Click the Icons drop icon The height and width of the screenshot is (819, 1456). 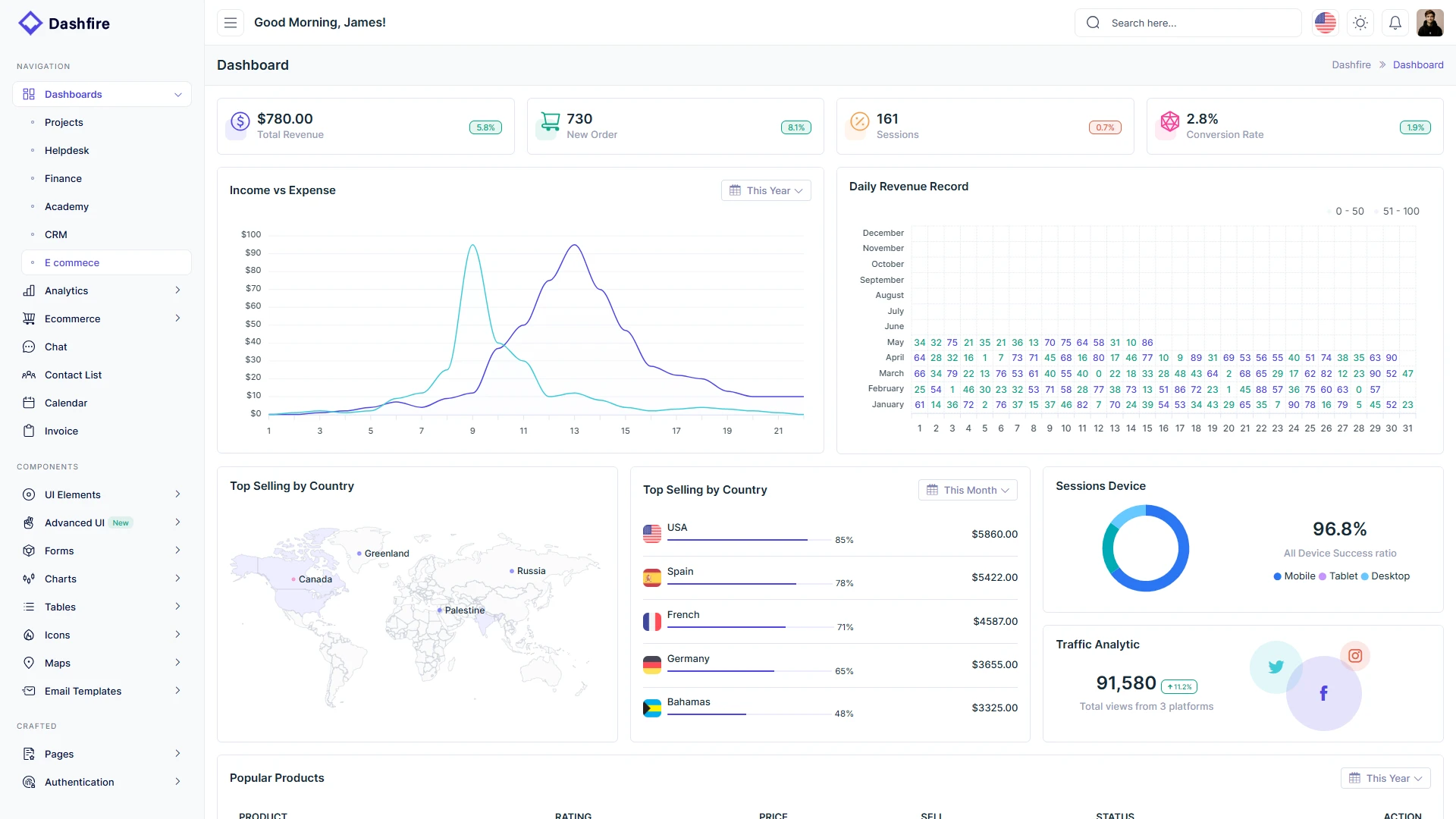click(x=29, y=635)
